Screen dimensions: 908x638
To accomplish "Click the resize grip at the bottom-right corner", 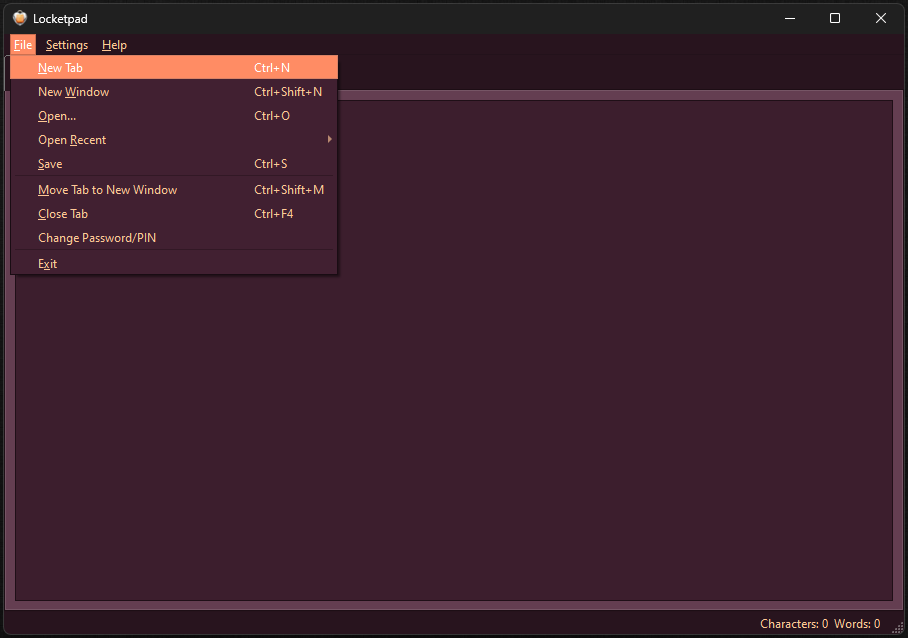I will (898, 629).
